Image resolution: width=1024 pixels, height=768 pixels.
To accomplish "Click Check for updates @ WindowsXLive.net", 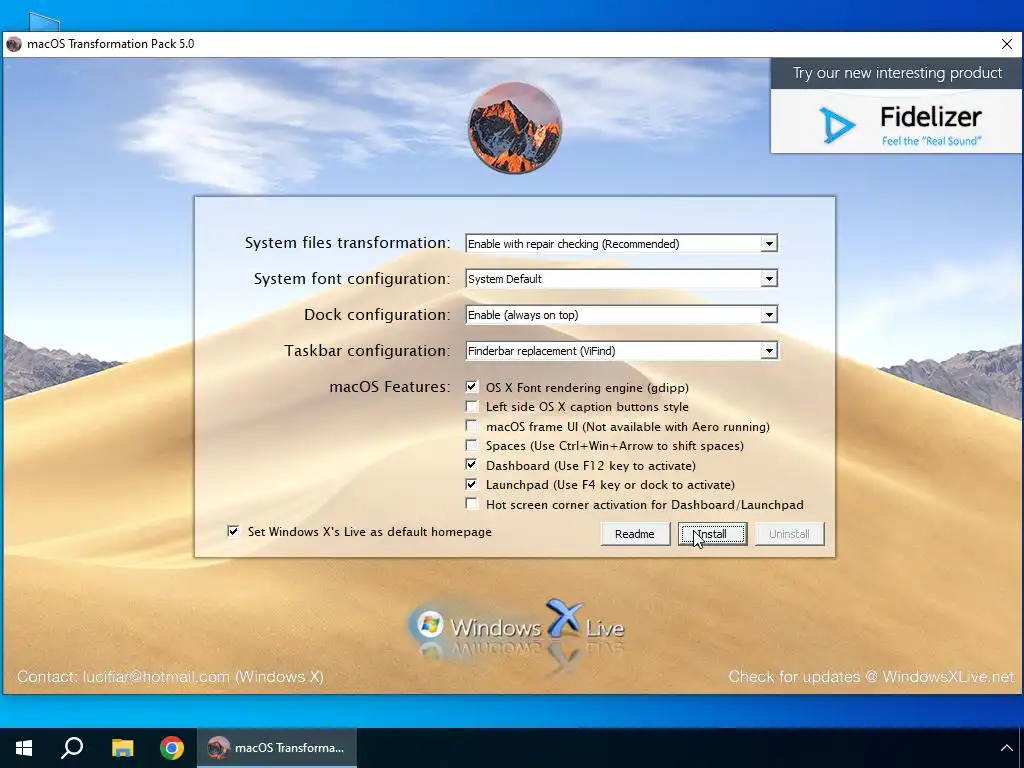I will [x=871, y=677].
